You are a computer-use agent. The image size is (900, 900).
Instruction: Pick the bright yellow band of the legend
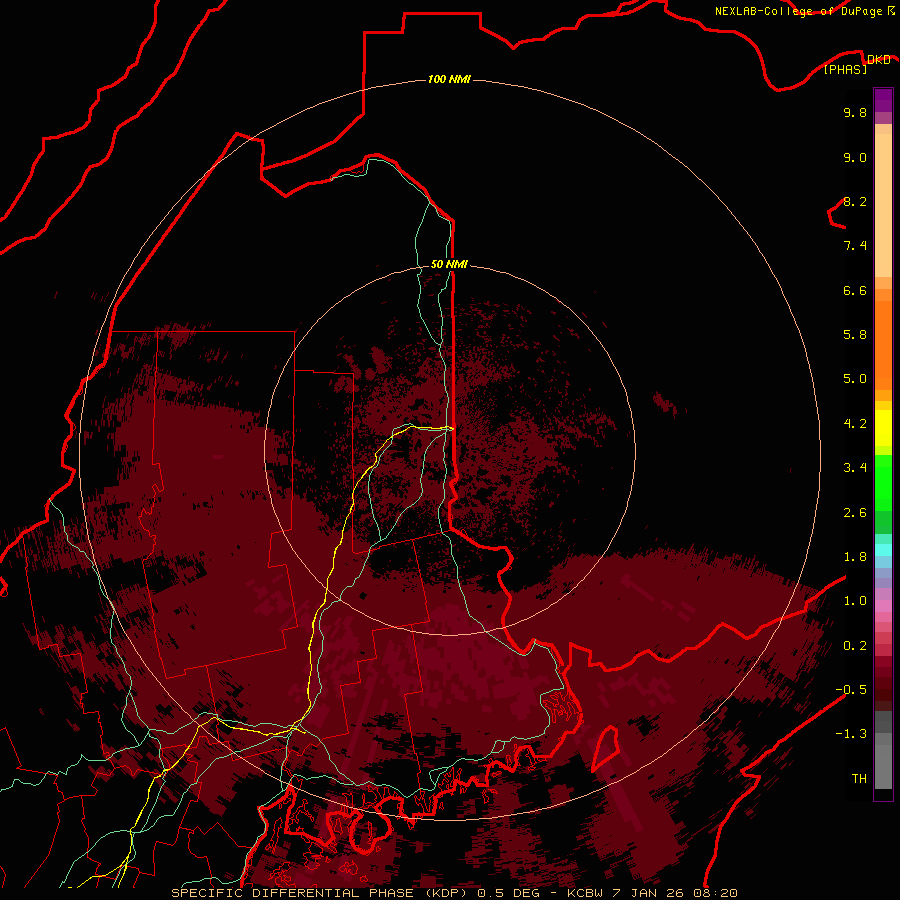(883, 428)
